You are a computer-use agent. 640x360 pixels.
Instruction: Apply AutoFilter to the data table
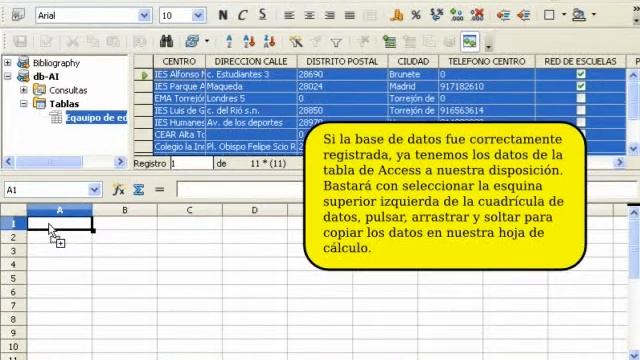coord(296,41)
